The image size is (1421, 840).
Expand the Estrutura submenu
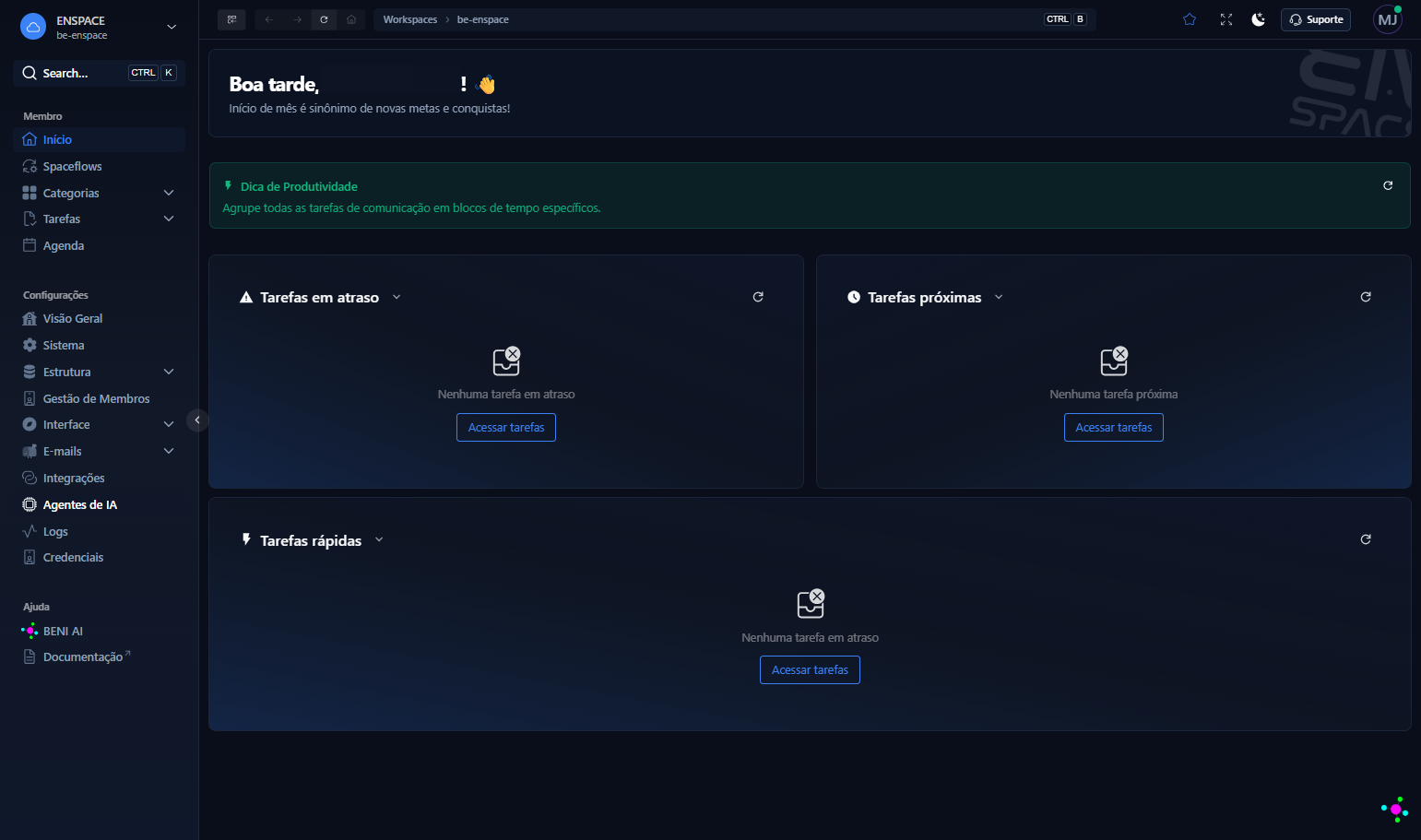[169, 372]
